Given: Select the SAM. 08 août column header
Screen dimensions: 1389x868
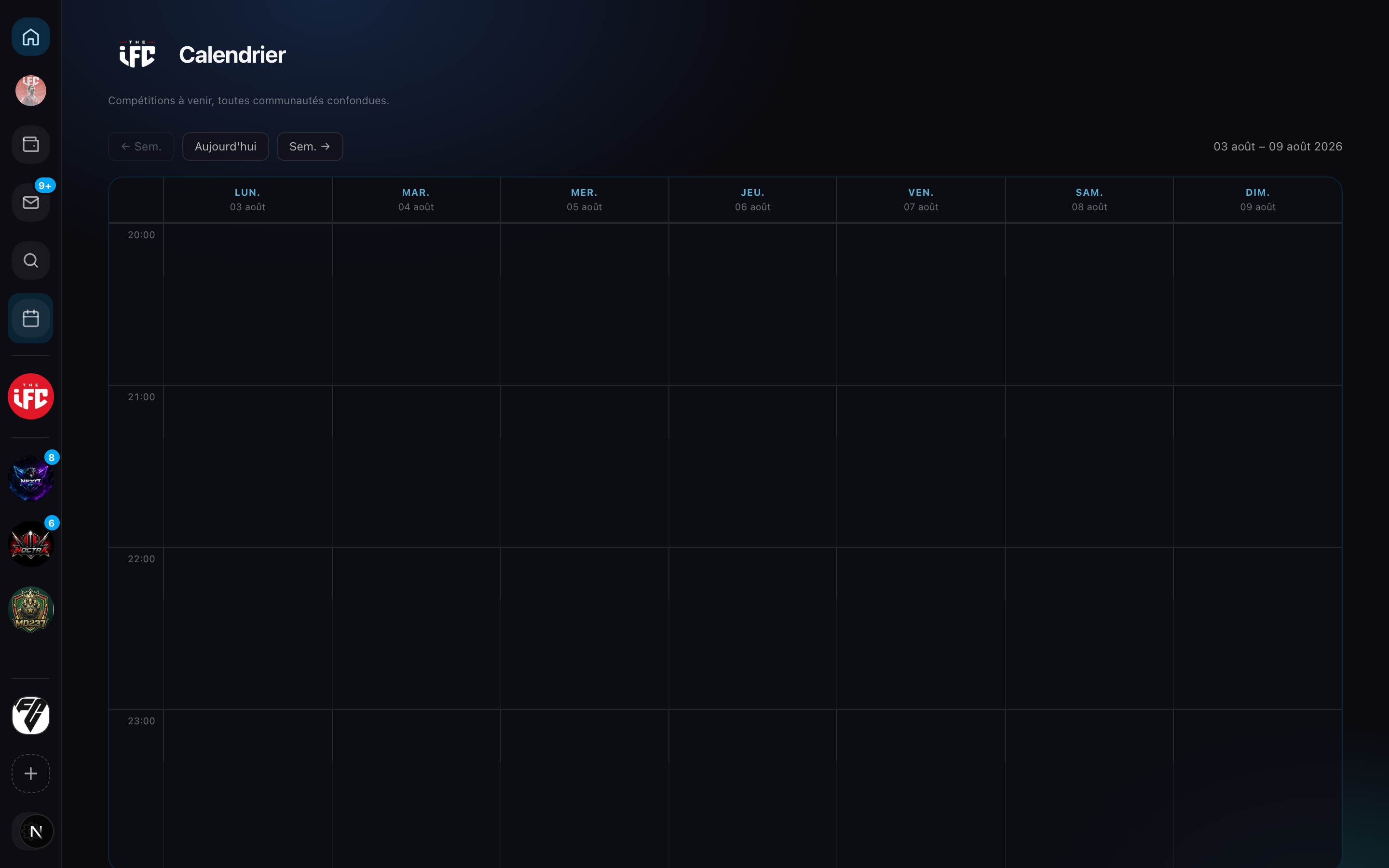Looking at the screenshot, I should pos(1089,199).
